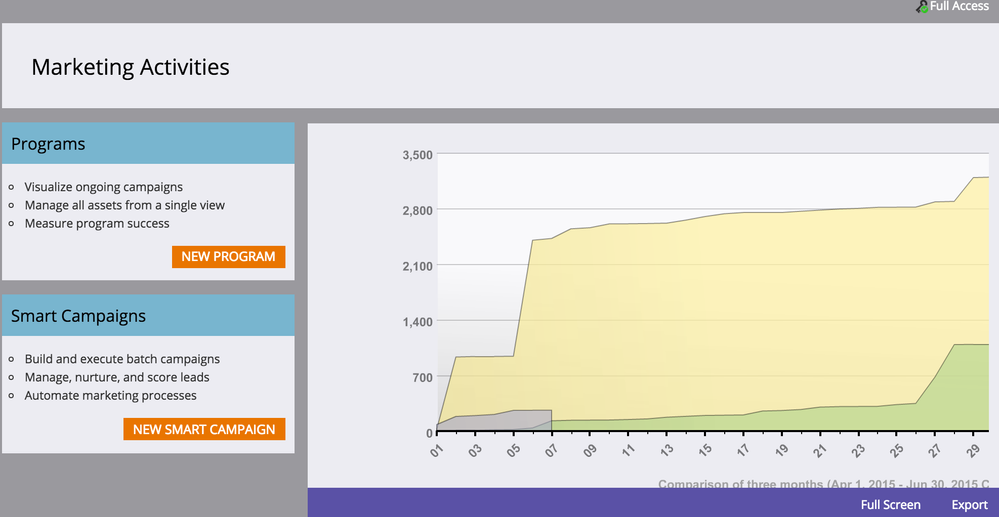Click the key icon beside Full Access
This screenshot has width=999, height=517.
pyautogui.click(x=921, y=7)
